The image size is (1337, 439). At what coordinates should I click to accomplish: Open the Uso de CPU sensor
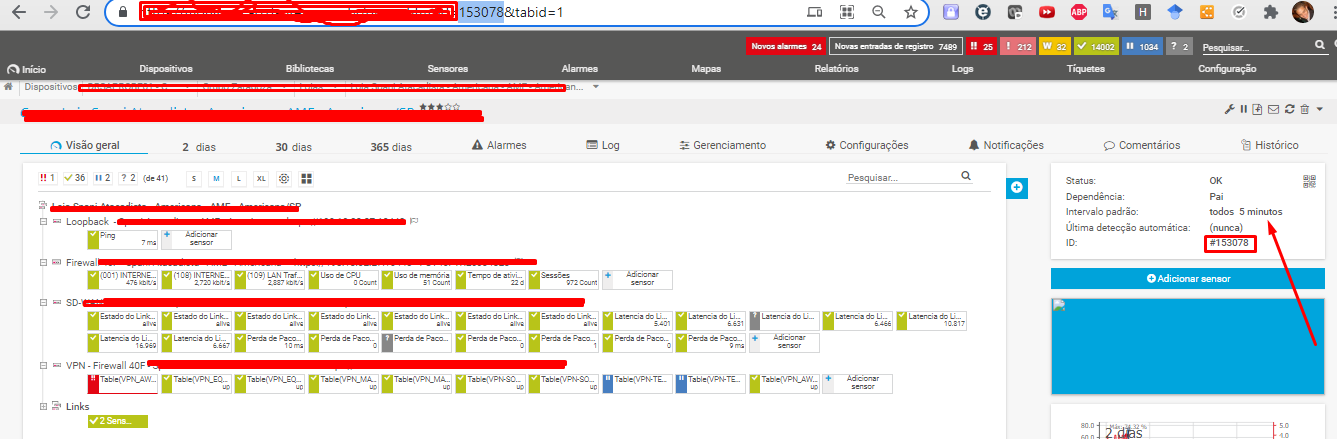(x=343, y=279)
